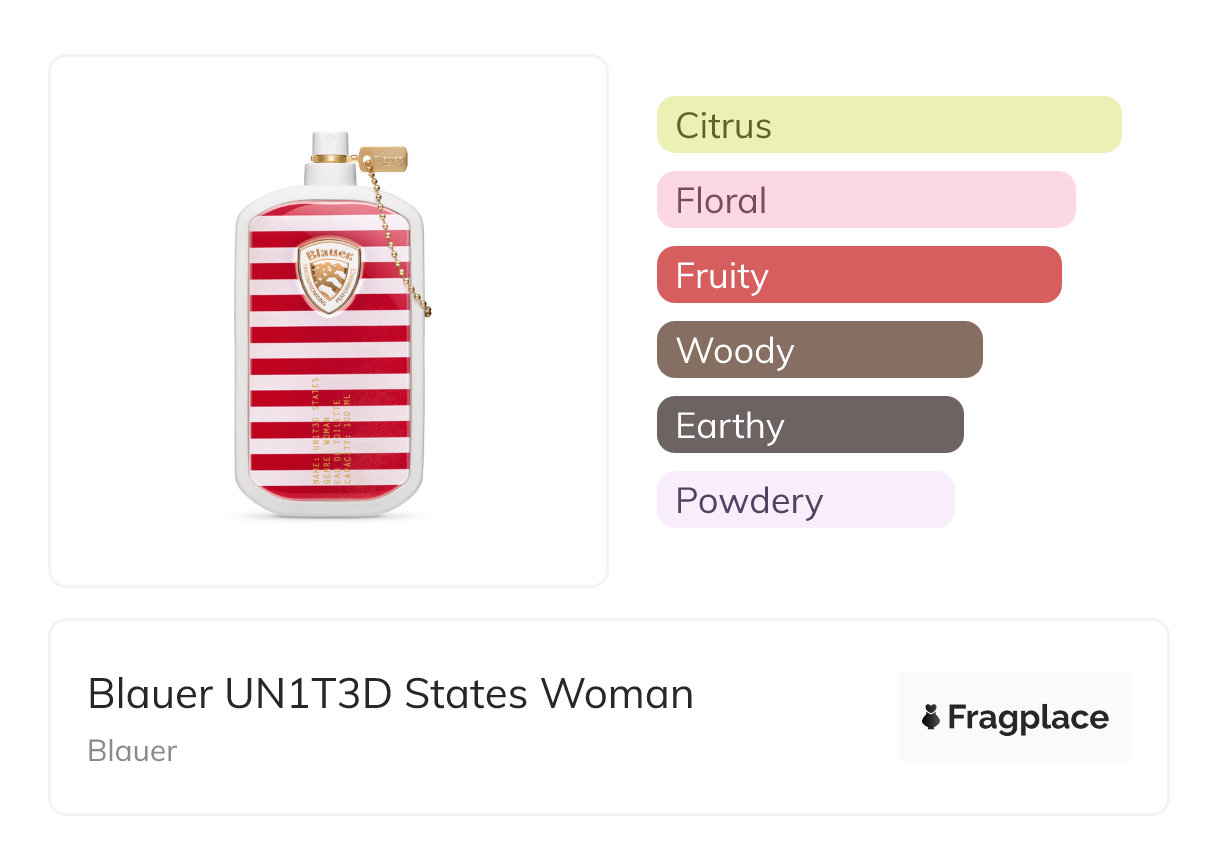Click the Fragplace perfume bottle logo icon
The height and width of the screenshot is (864, 1218).
point(931,717)
